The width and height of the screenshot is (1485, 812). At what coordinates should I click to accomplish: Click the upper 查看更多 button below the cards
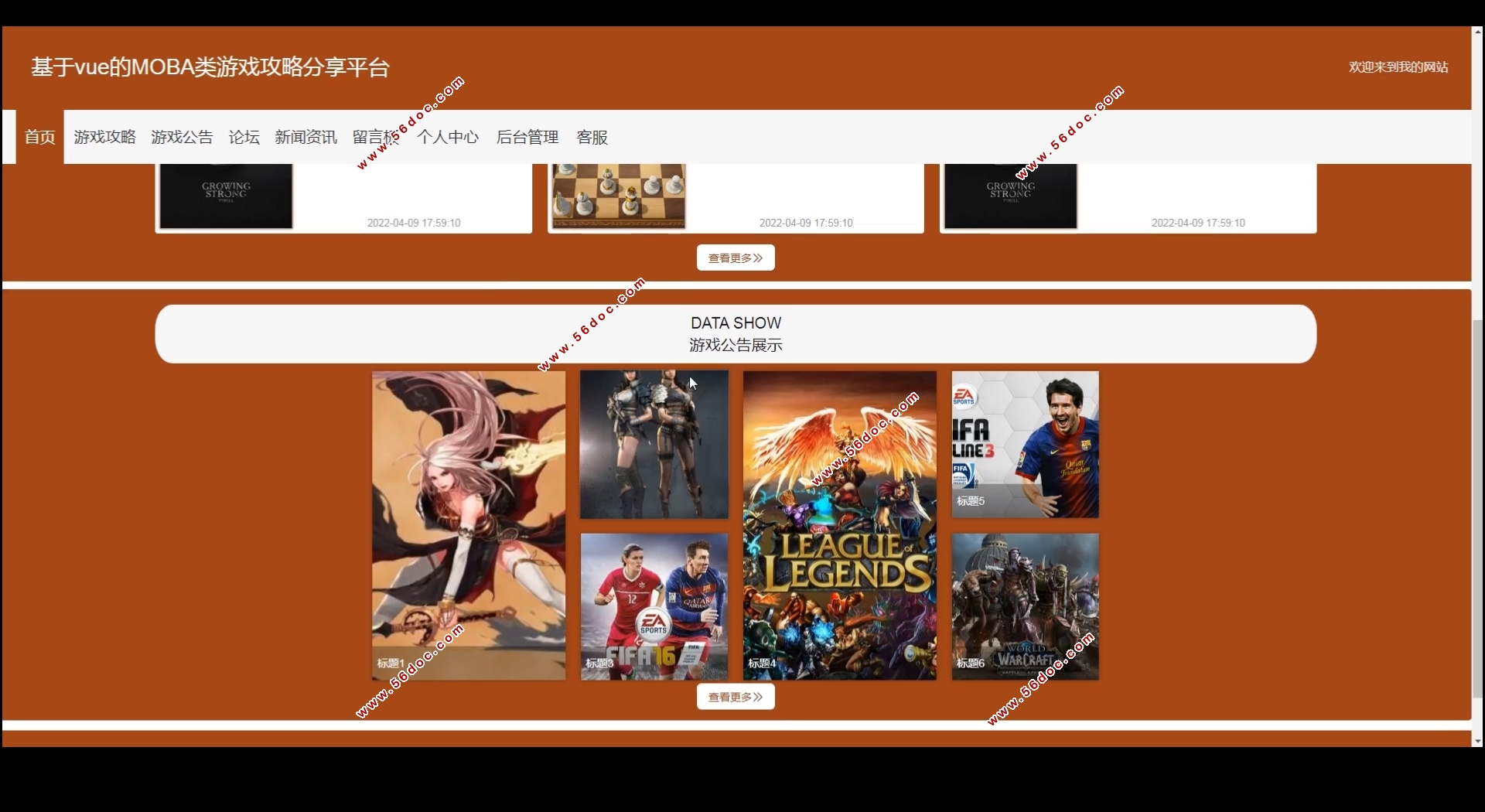(736, 258)
